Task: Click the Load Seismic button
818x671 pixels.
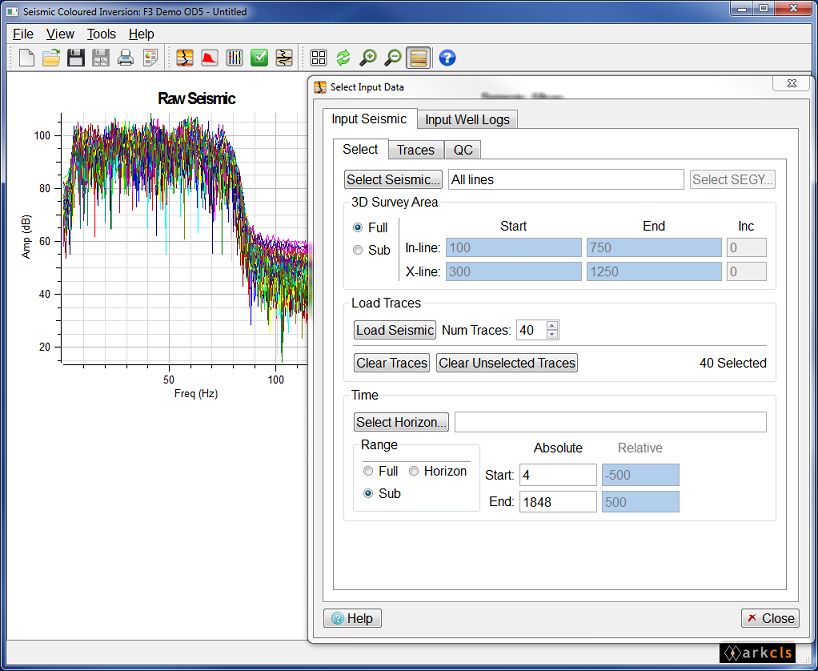Action: tap(394, 330)
